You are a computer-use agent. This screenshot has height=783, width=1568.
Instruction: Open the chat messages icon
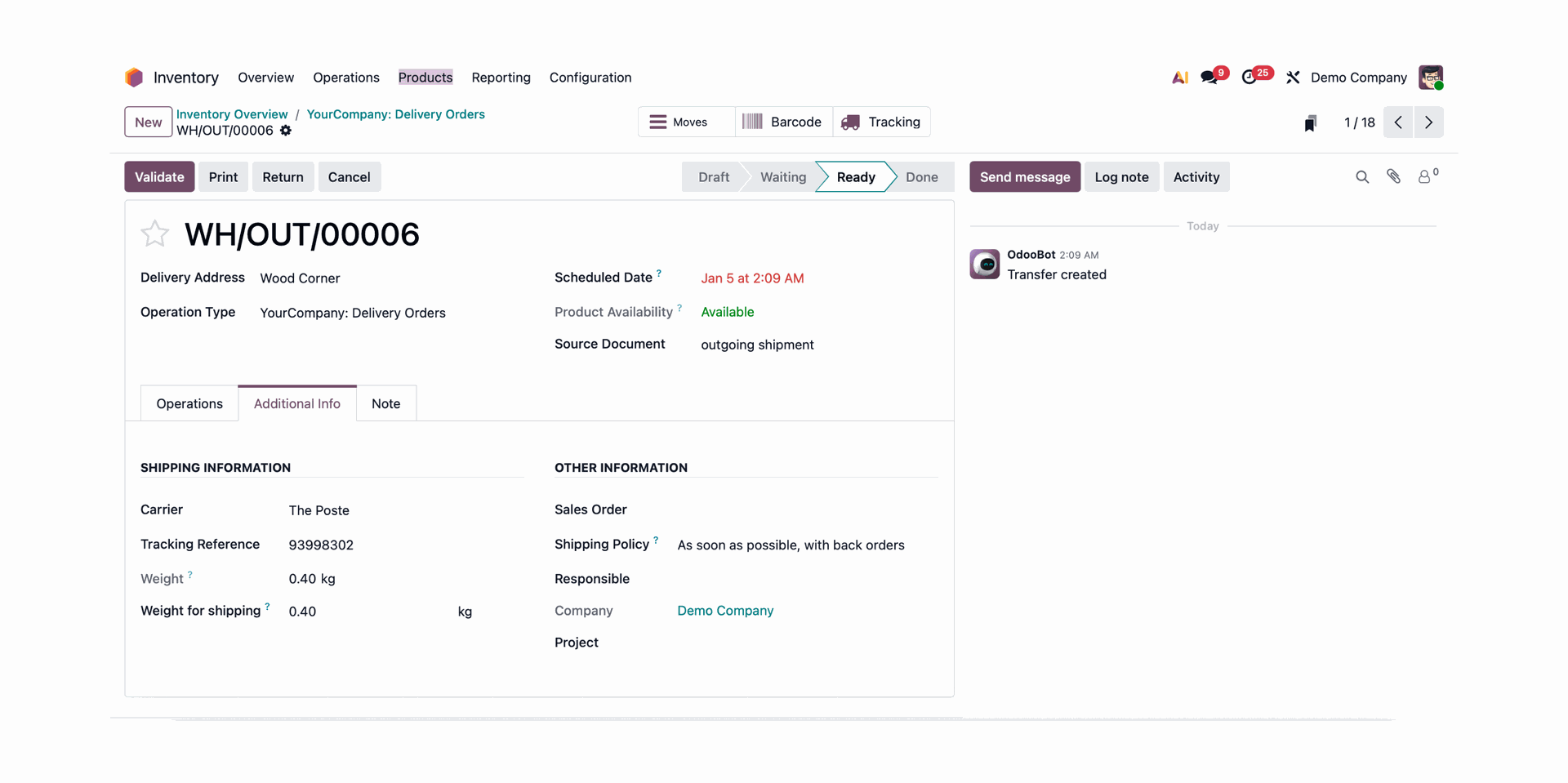pos(1209,78)
